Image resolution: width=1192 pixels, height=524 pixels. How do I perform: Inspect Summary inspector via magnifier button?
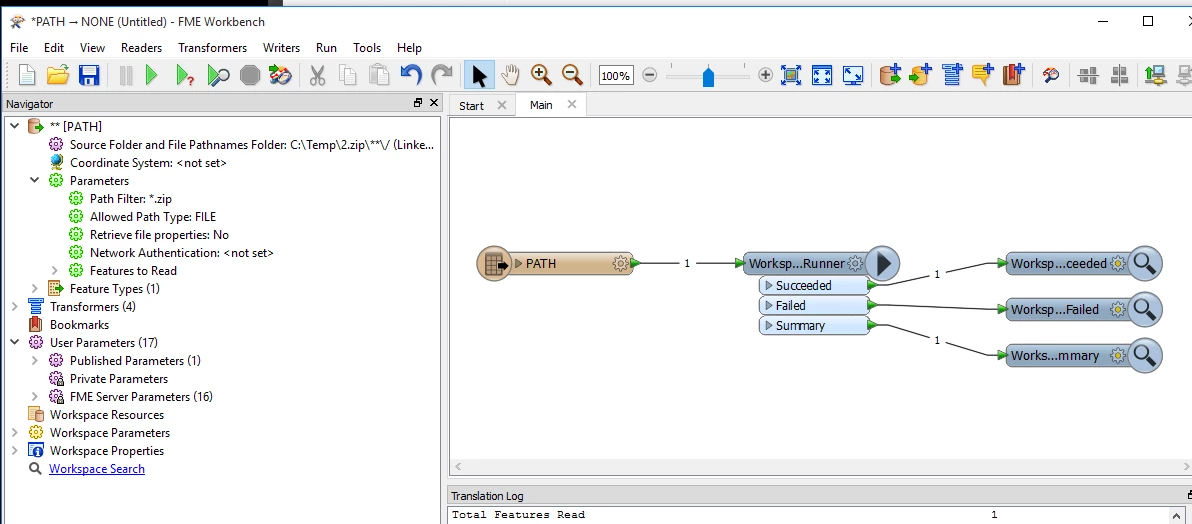pos(1144,355)
